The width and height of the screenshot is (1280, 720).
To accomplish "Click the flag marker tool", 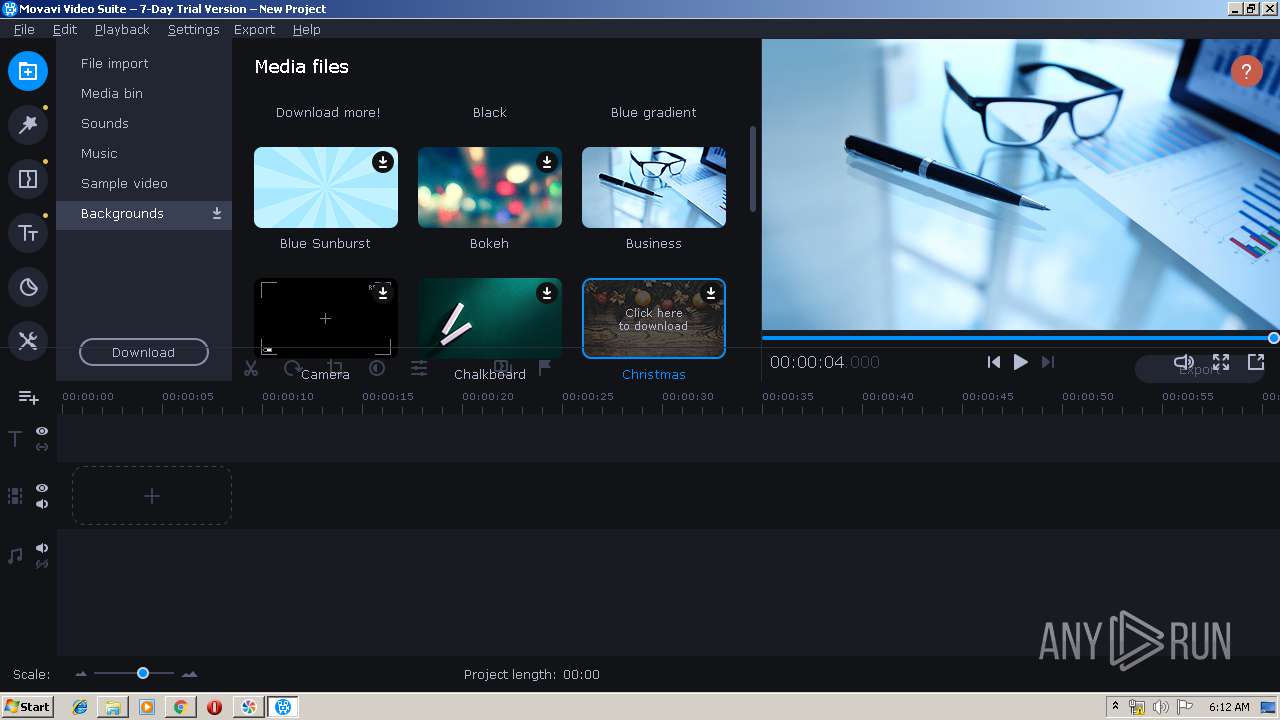I will 545,368.
